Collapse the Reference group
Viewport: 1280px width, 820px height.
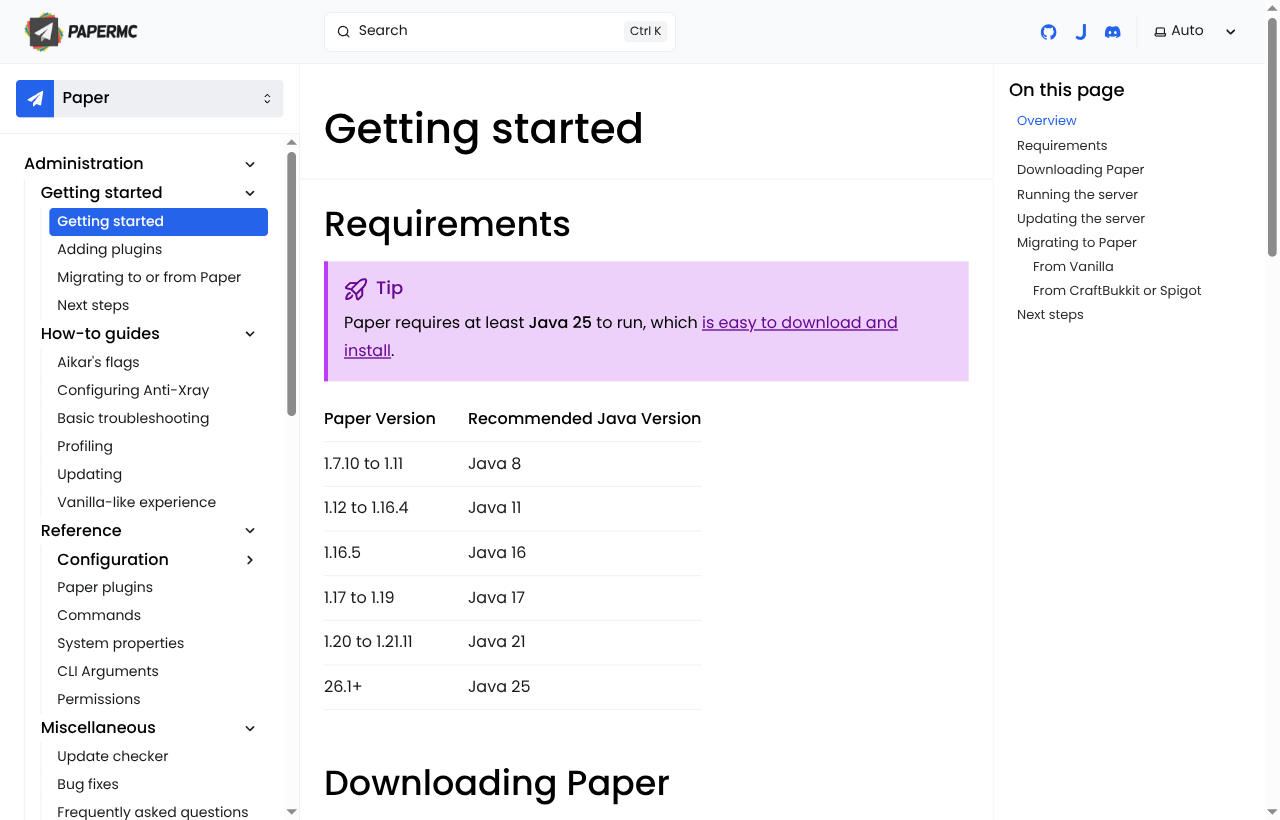click(x=250, y=531)
